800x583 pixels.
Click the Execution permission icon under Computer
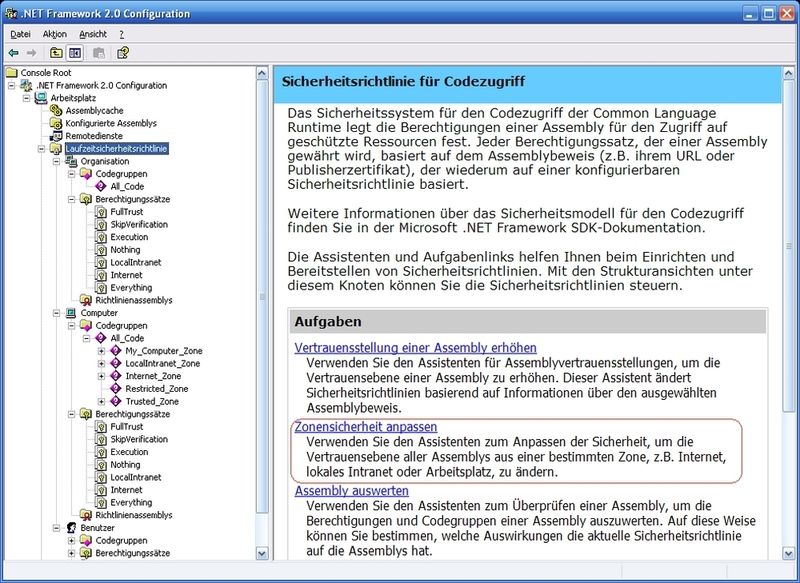(101, 452)
